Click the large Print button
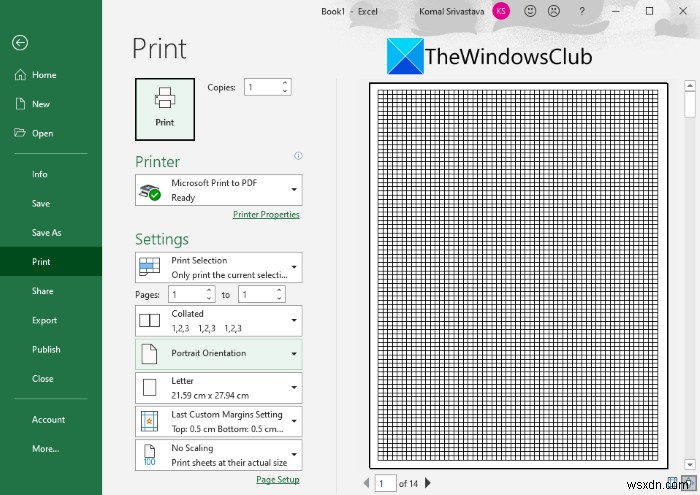Screen dimensions: 700x495 (165, 109)
